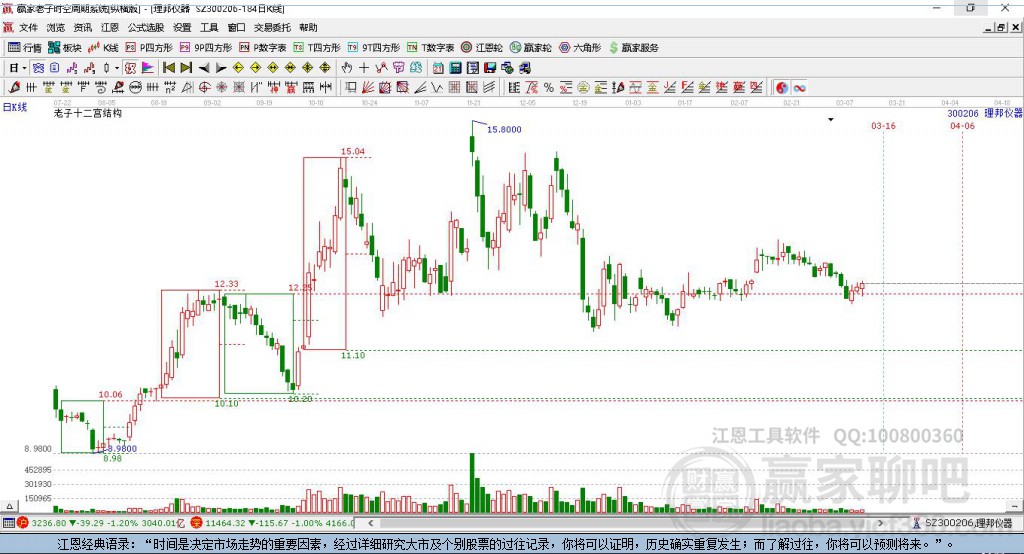Select the pencil drawing tool

13,87
